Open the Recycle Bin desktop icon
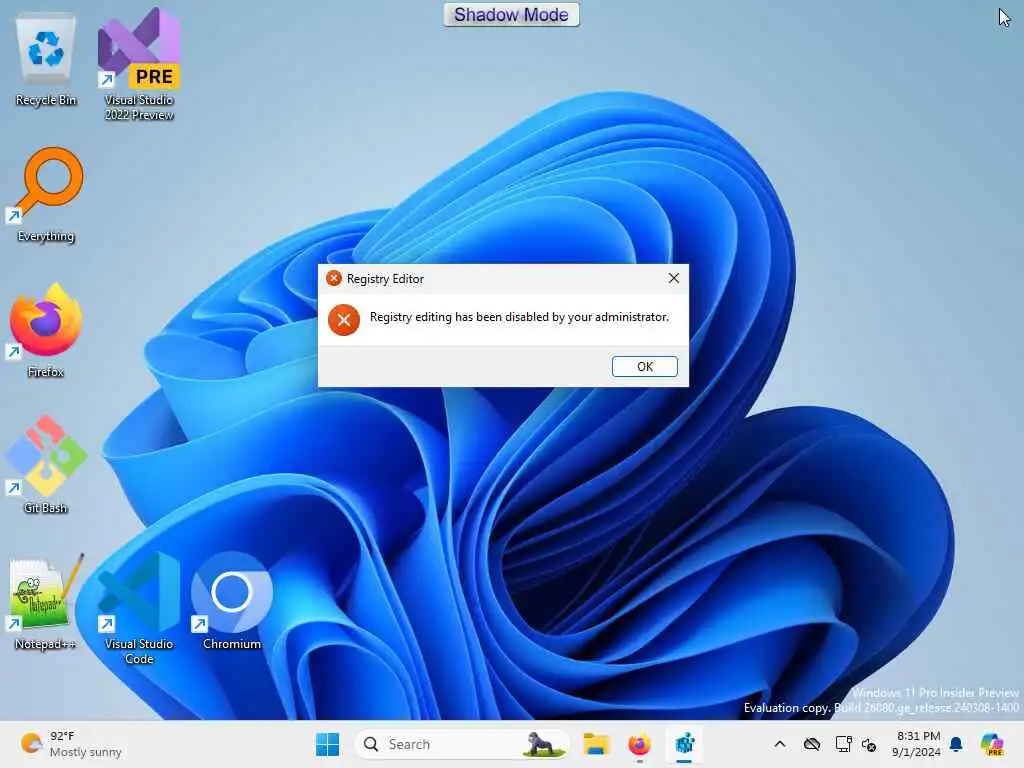Screen dimensions: 1024x768 (46, 60)
